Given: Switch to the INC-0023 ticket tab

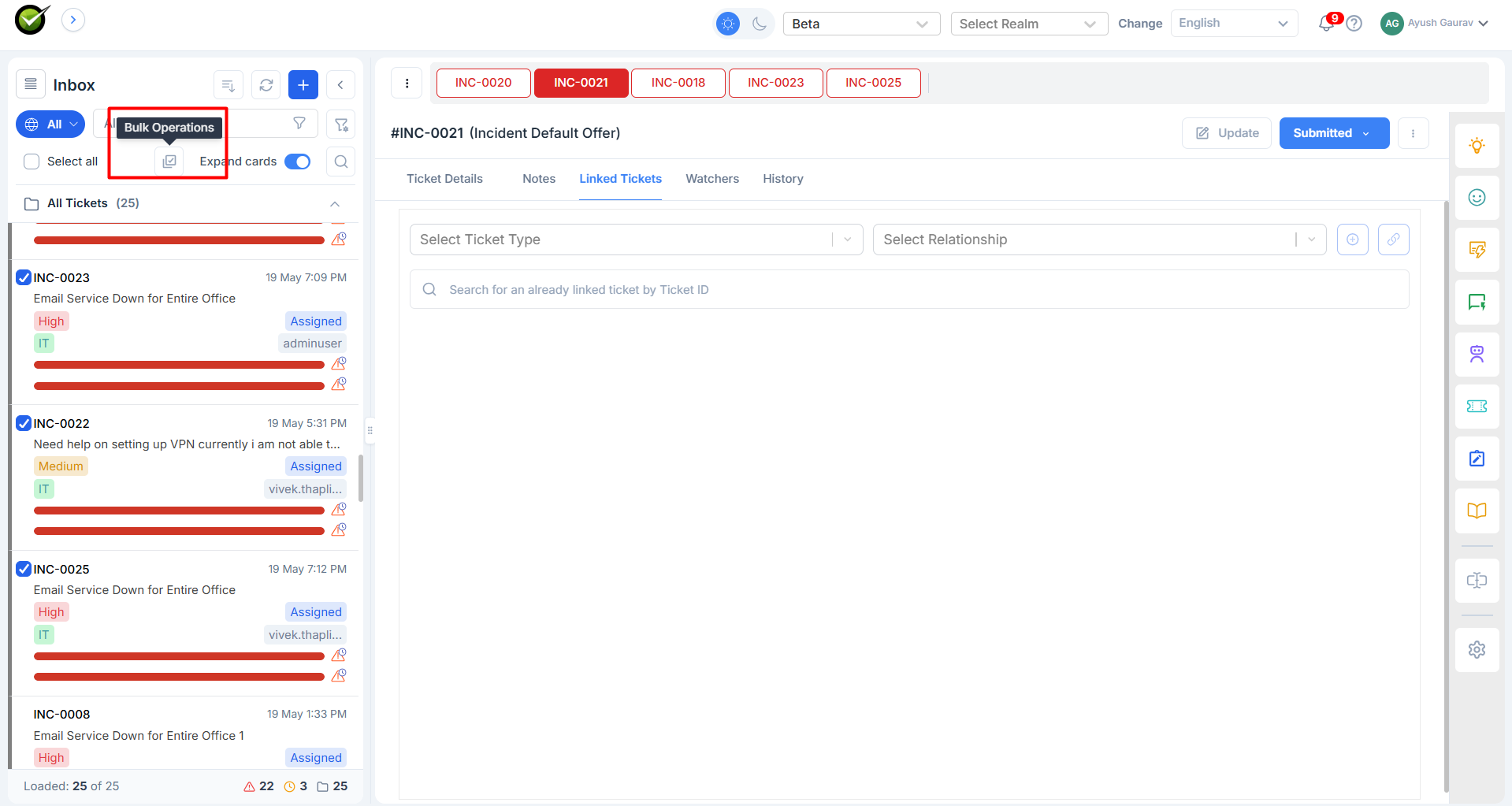Looking at the screenshot, I should click(775, 83).
